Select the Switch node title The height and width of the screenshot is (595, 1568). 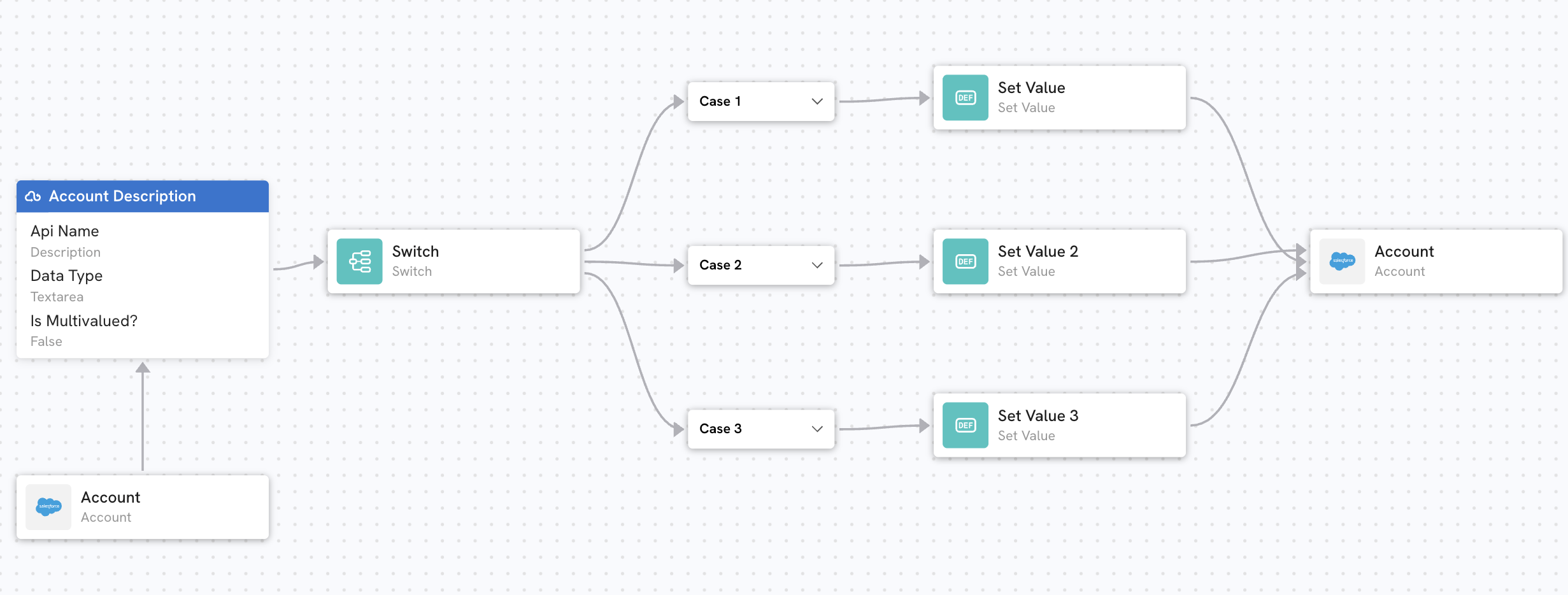(415, 252)
